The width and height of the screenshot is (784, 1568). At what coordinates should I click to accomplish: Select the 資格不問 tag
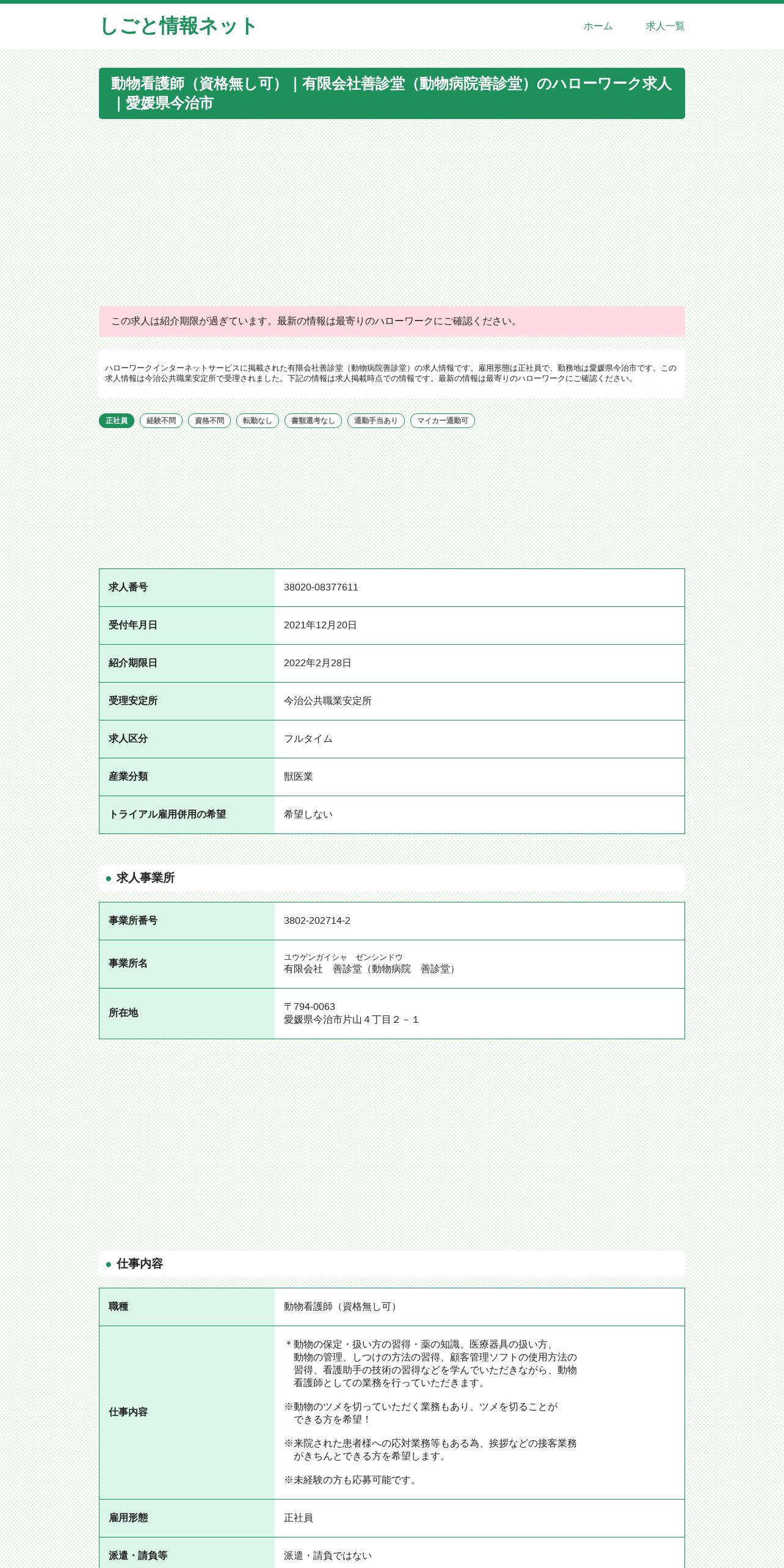[x=209, y=421]
